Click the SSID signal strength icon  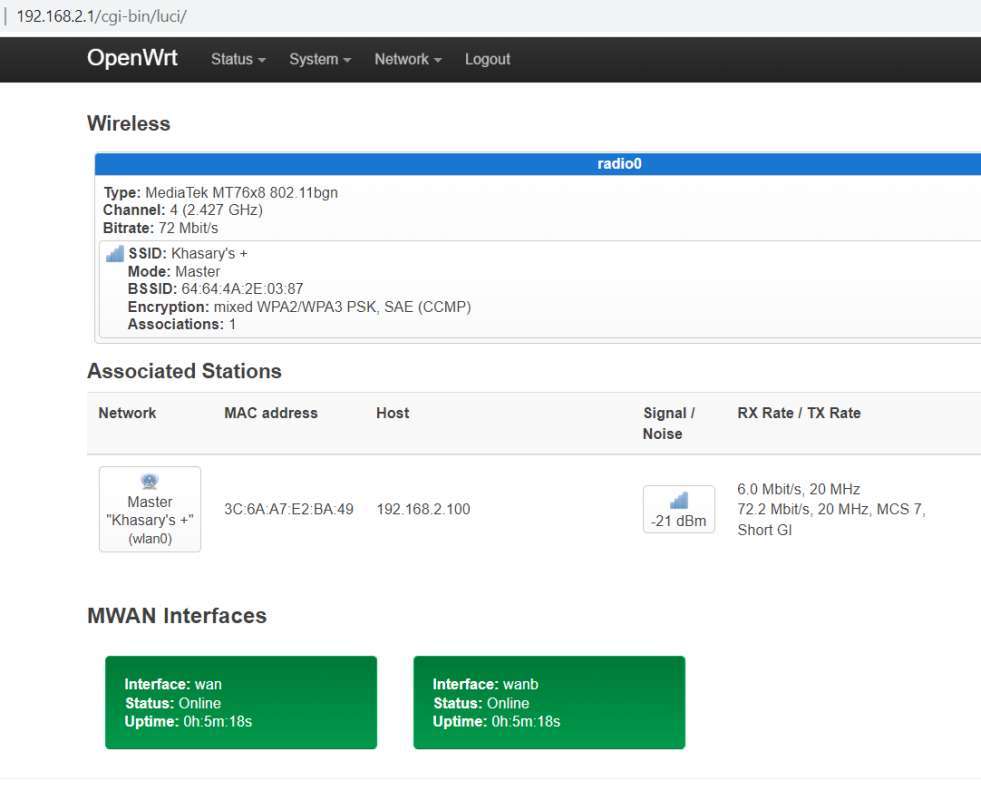[x=114, y=254]
